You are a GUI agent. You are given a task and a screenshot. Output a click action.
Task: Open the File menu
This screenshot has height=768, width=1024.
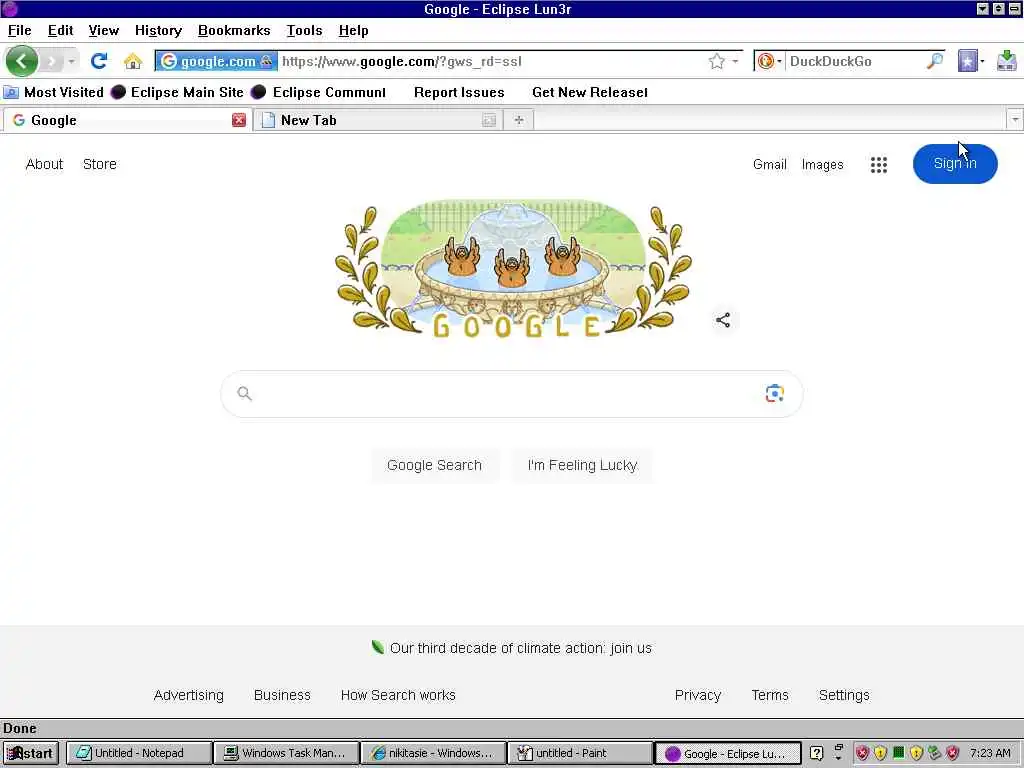tap(20, 31)
